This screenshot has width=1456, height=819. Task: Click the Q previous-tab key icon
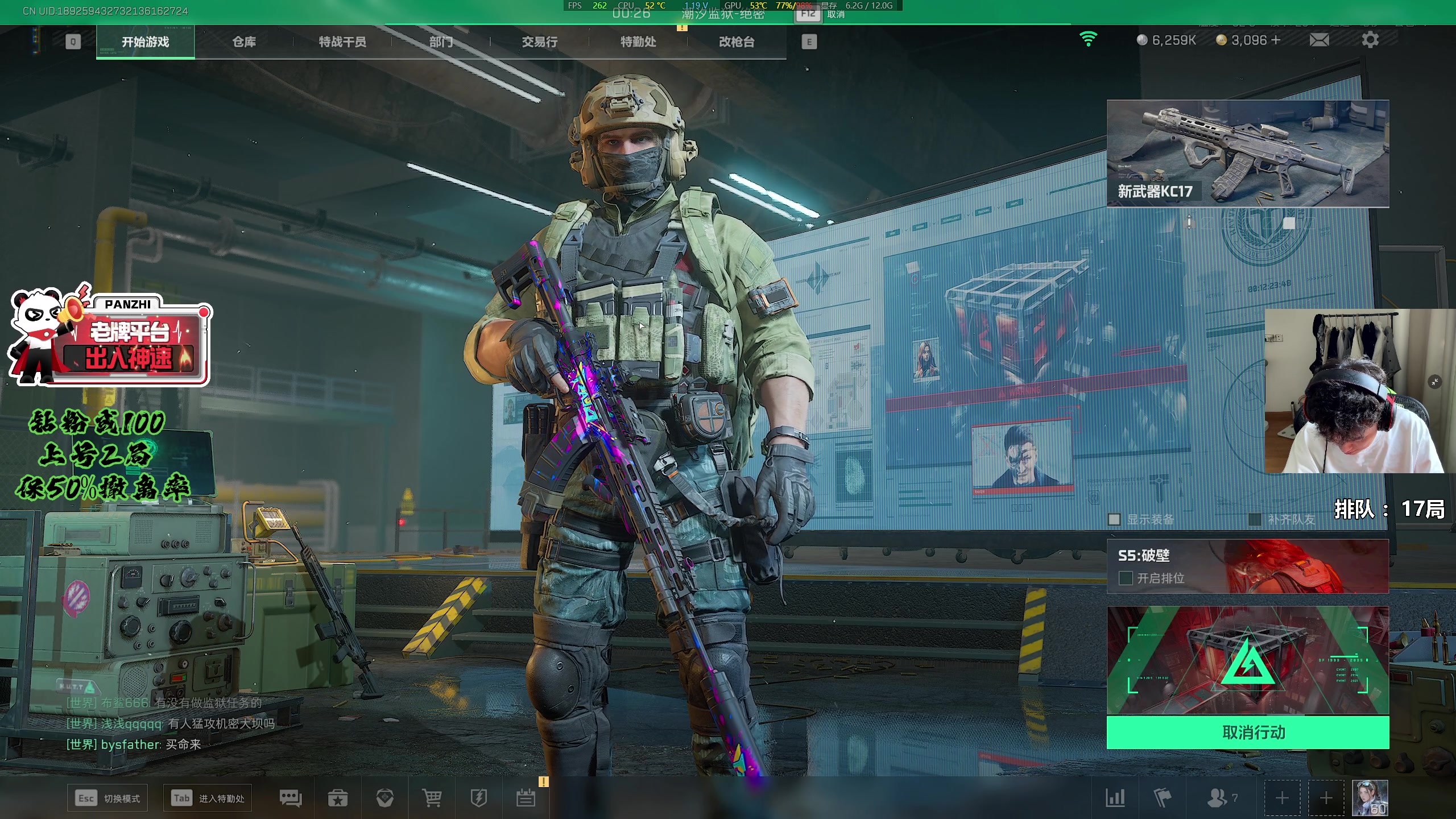[73, 42]
